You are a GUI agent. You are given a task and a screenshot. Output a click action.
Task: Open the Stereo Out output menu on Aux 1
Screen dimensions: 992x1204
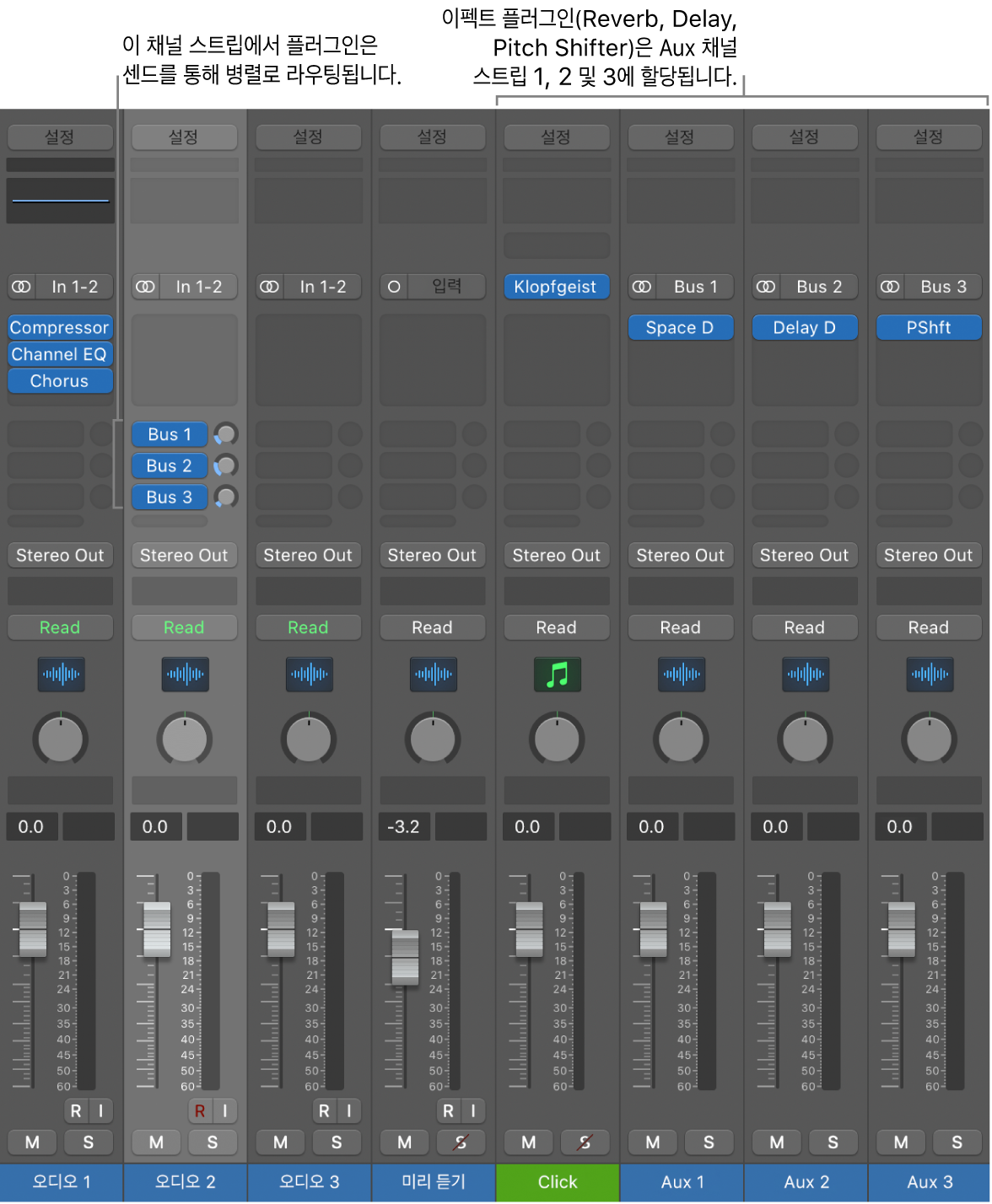[680, 556]
